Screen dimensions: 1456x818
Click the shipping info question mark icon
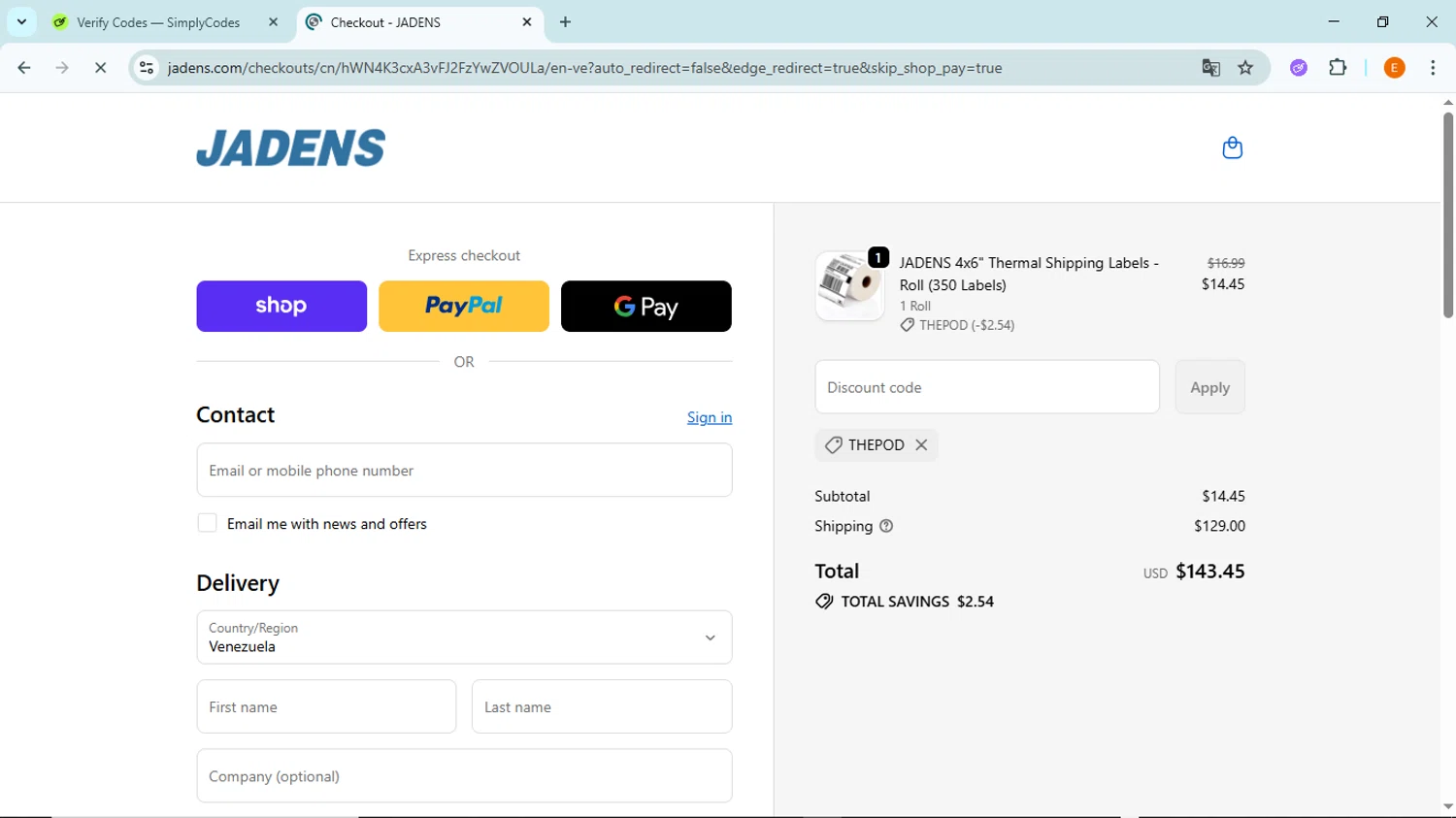[x=886, y=526]
